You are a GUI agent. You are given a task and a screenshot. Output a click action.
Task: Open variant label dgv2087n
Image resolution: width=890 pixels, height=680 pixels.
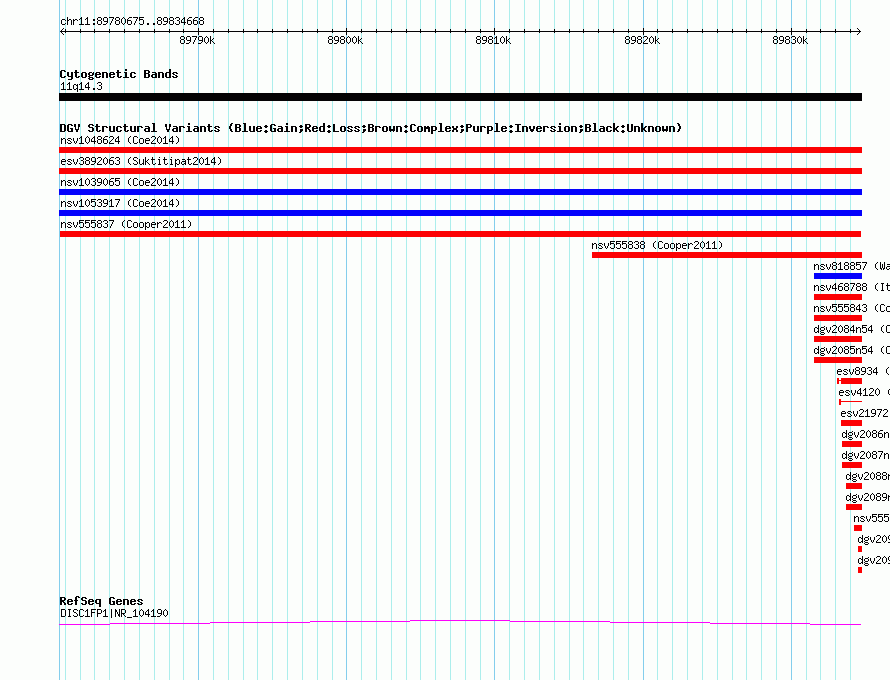[866, 455]
